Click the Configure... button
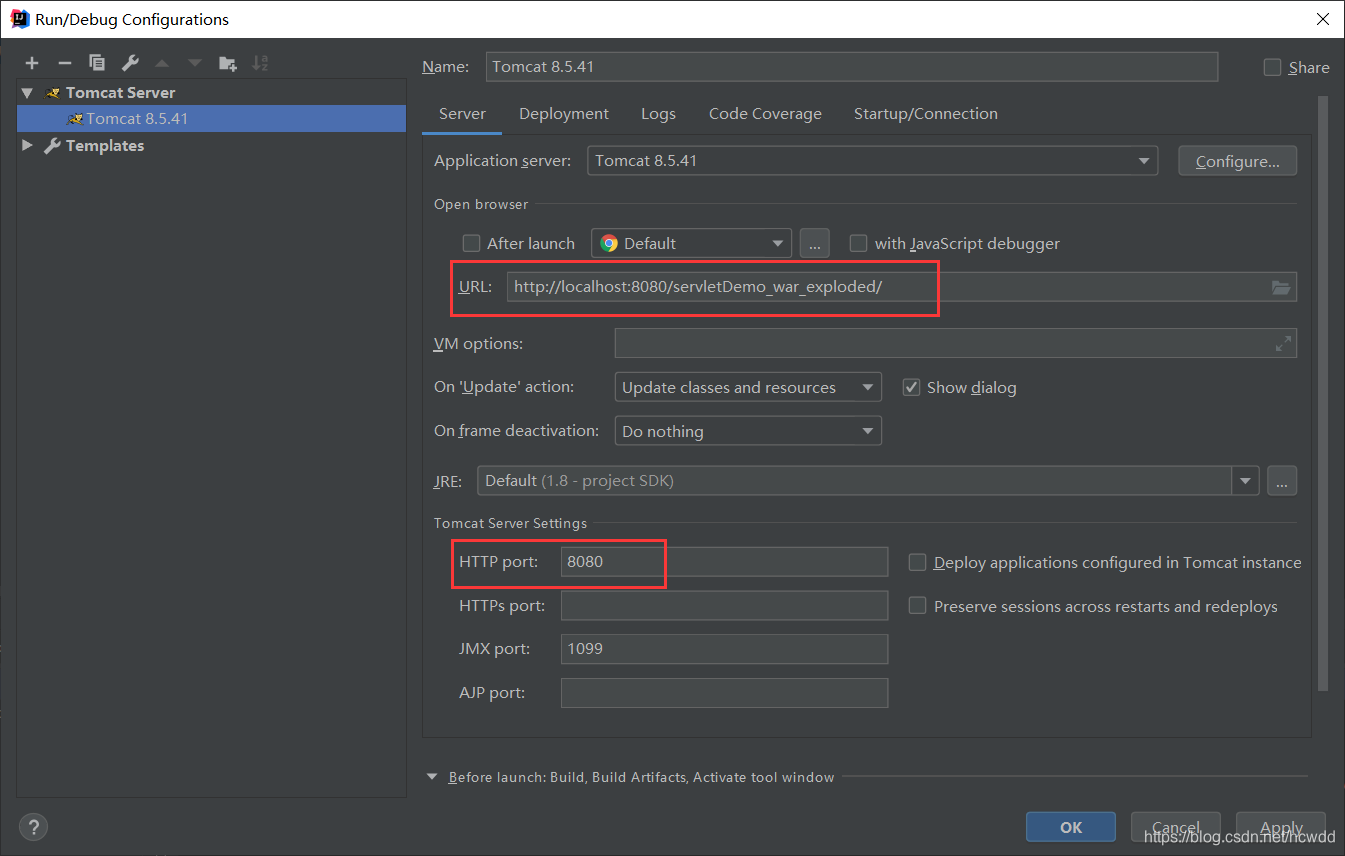Screen dimensions: 1345x856 point(1238,161)
